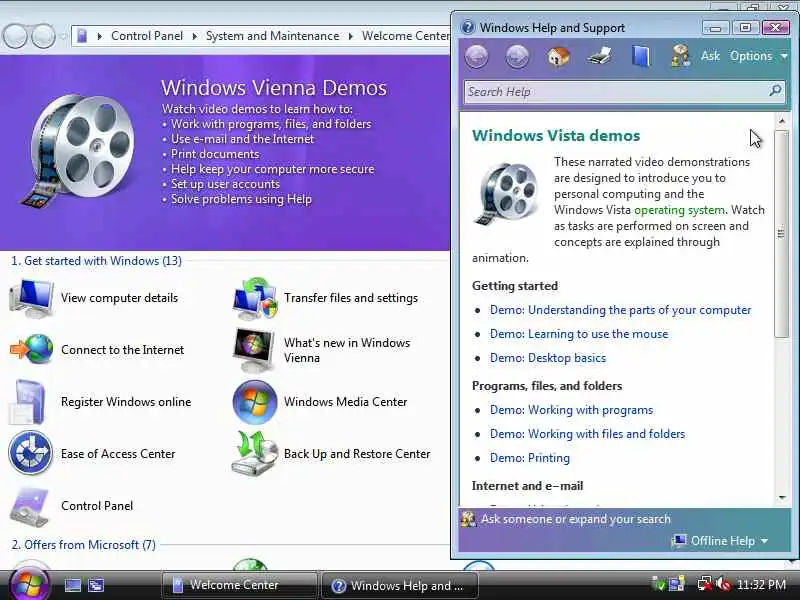
Task: Click the large film reel Demos icon
Action: pos(78,151)
